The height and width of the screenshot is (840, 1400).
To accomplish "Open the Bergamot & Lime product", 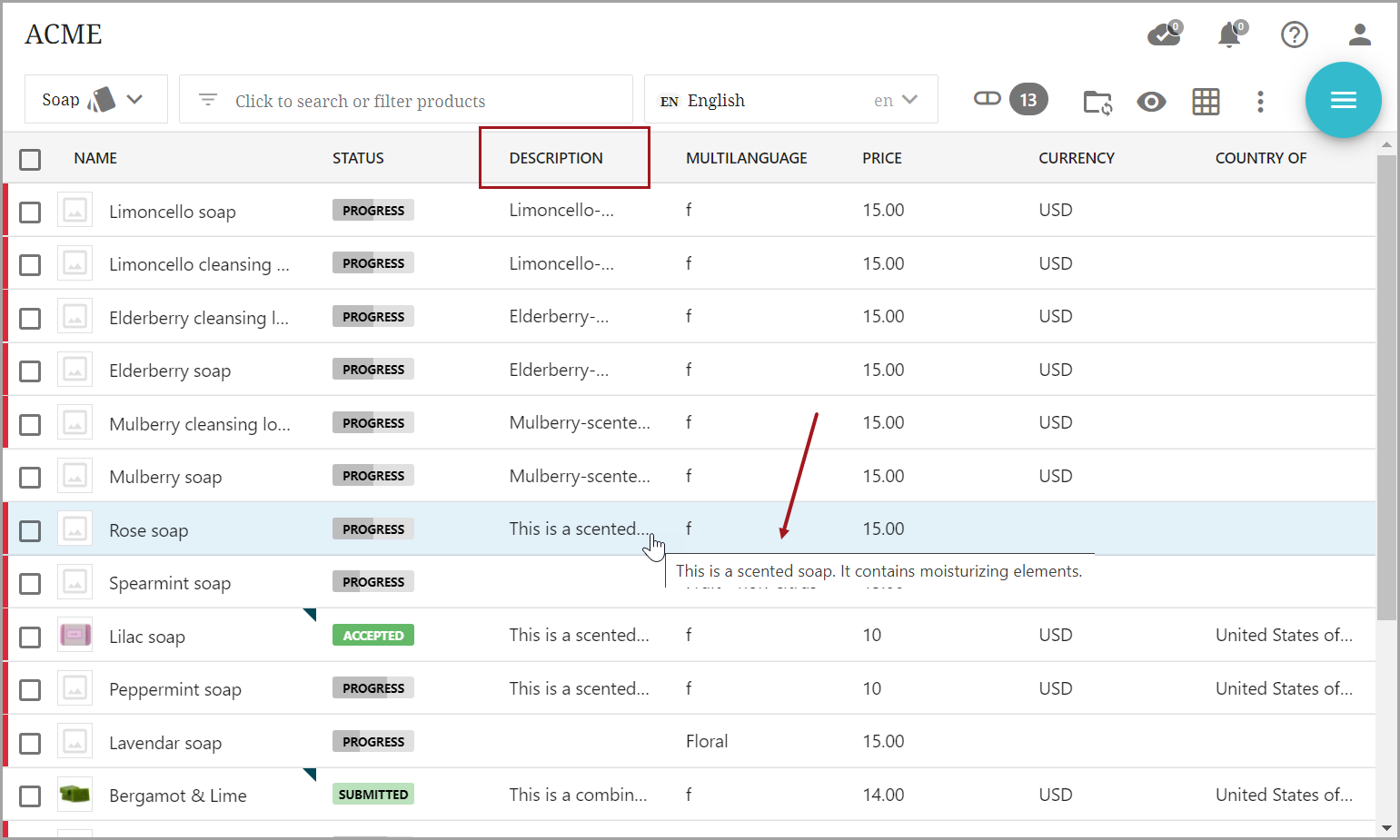I will 177,796.
